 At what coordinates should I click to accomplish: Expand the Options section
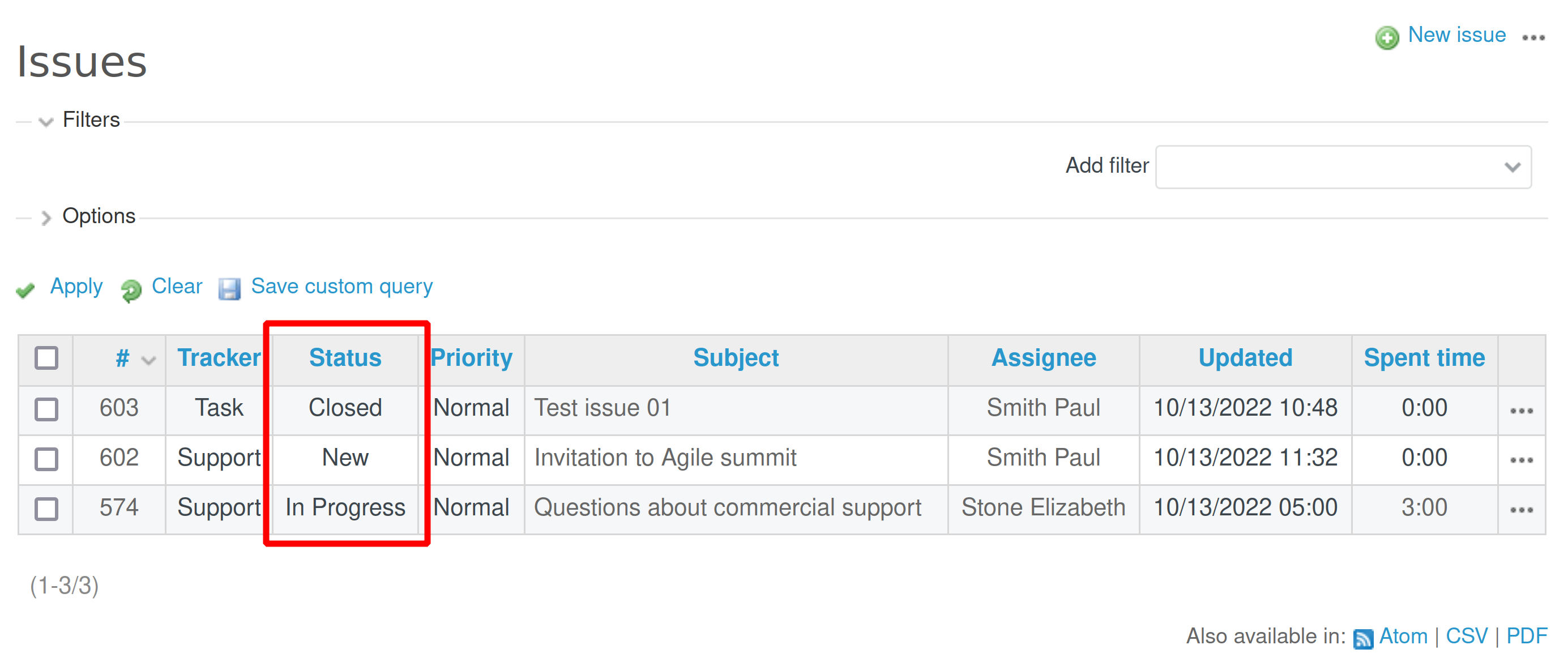coord(46,217)
